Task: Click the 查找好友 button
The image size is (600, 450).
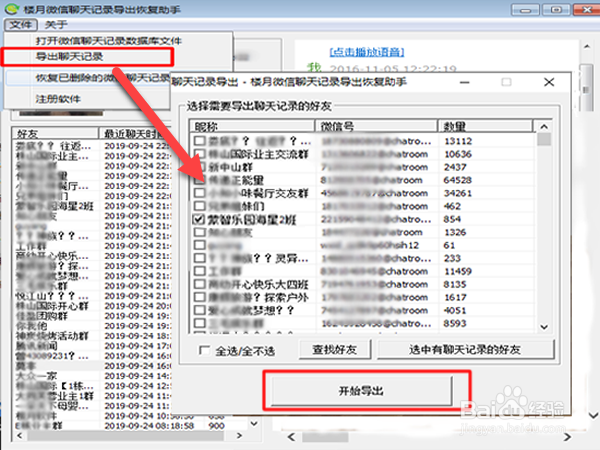Action: (334, 349)
